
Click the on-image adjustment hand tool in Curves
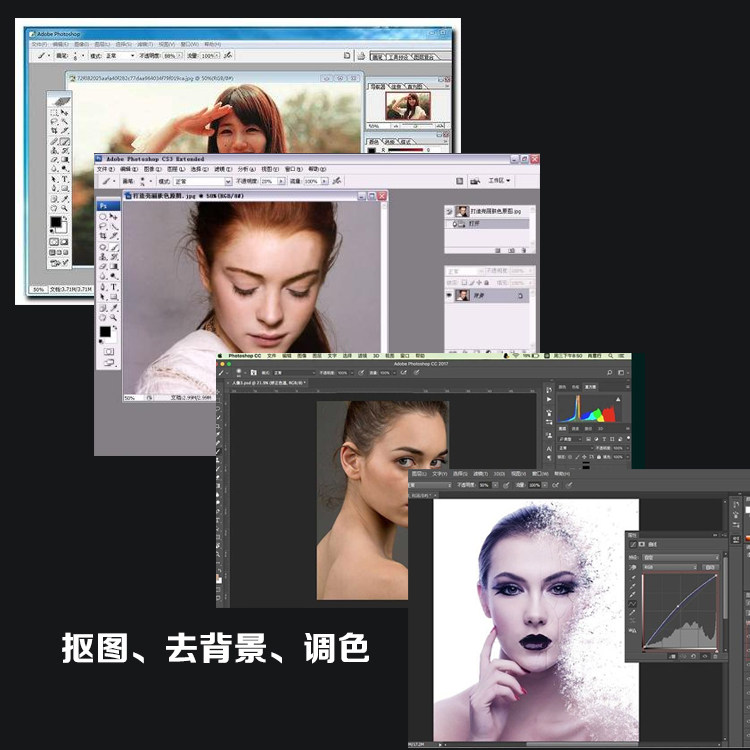632,567
